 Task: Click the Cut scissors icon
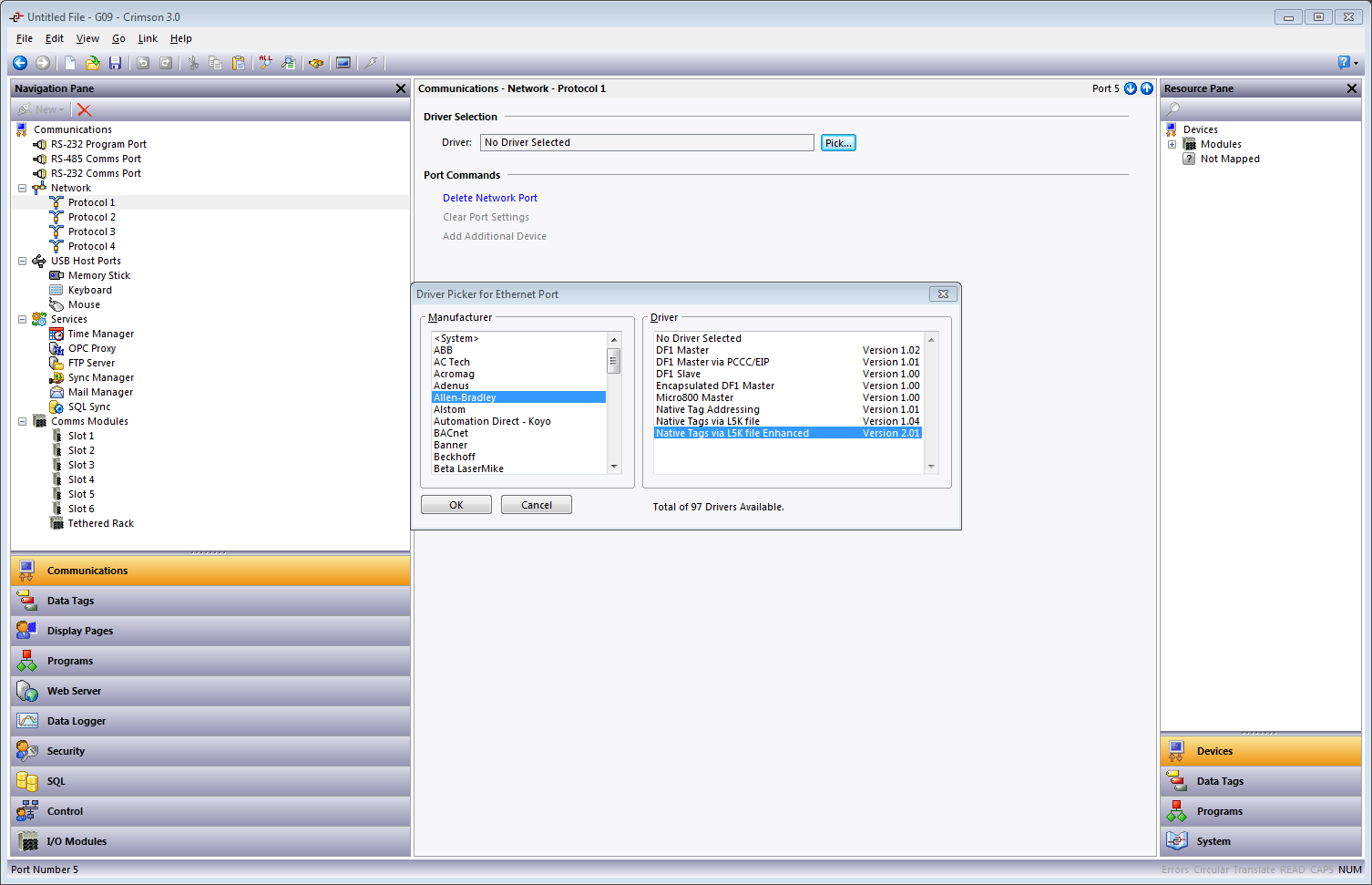[x=193, y=63]
